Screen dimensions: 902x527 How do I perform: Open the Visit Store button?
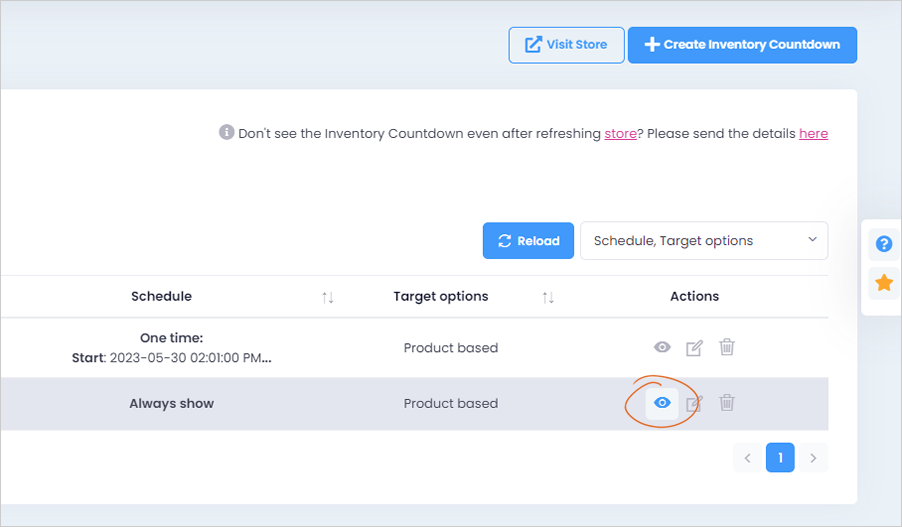(x=566, y=45)
